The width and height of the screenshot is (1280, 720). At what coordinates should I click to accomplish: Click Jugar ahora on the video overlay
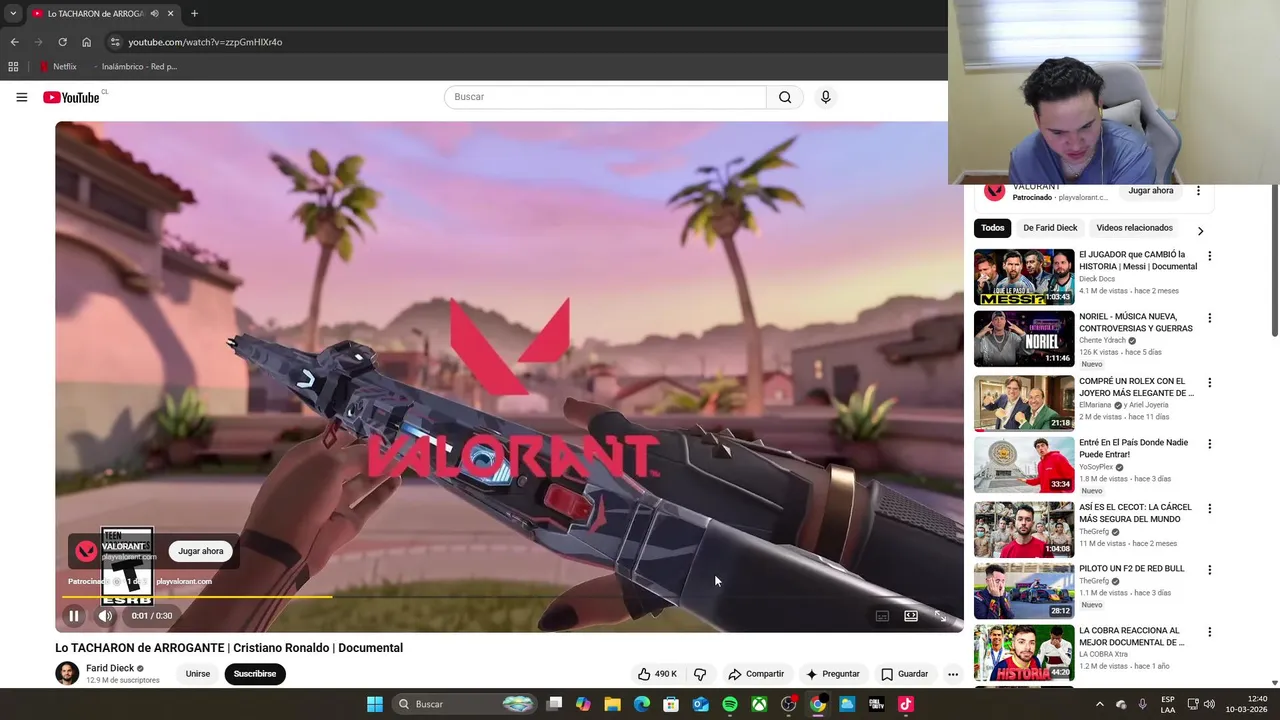tap(201, 551)
